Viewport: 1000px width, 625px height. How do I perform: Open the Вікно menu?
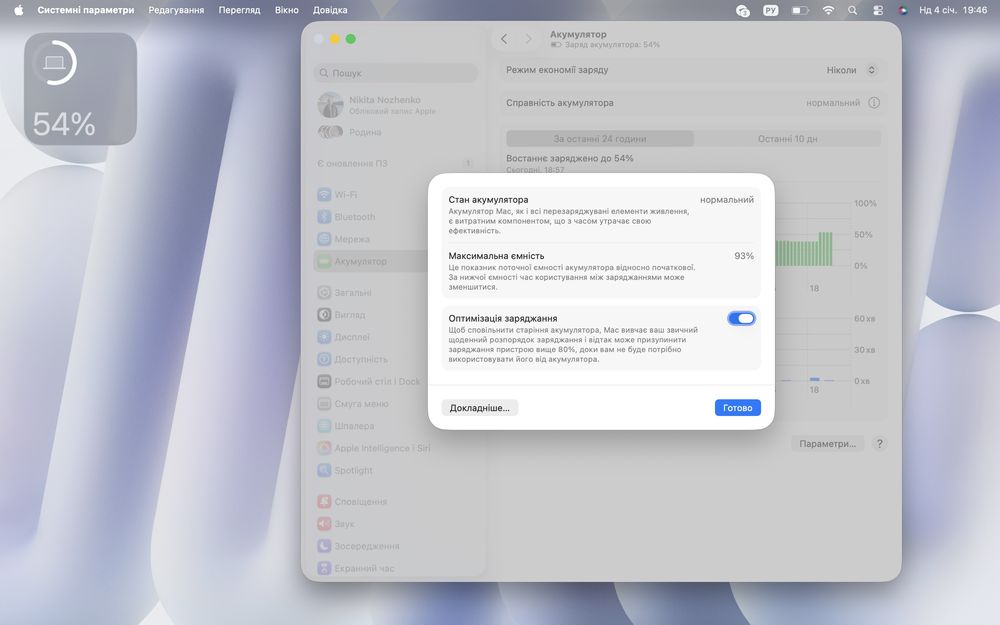(286, 10)
